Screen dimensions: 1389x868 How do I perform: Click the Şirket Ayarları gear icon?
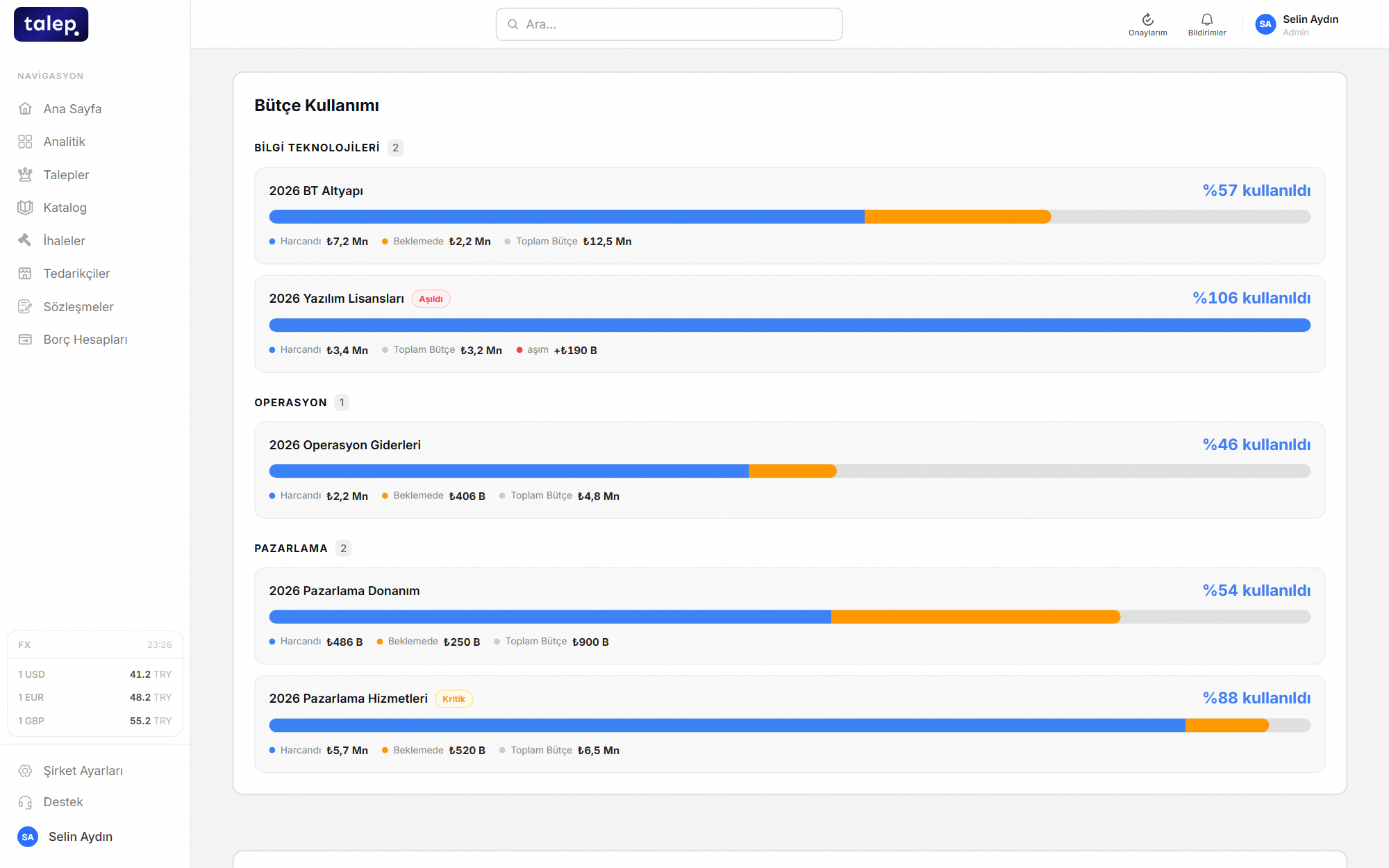point(25,771)
